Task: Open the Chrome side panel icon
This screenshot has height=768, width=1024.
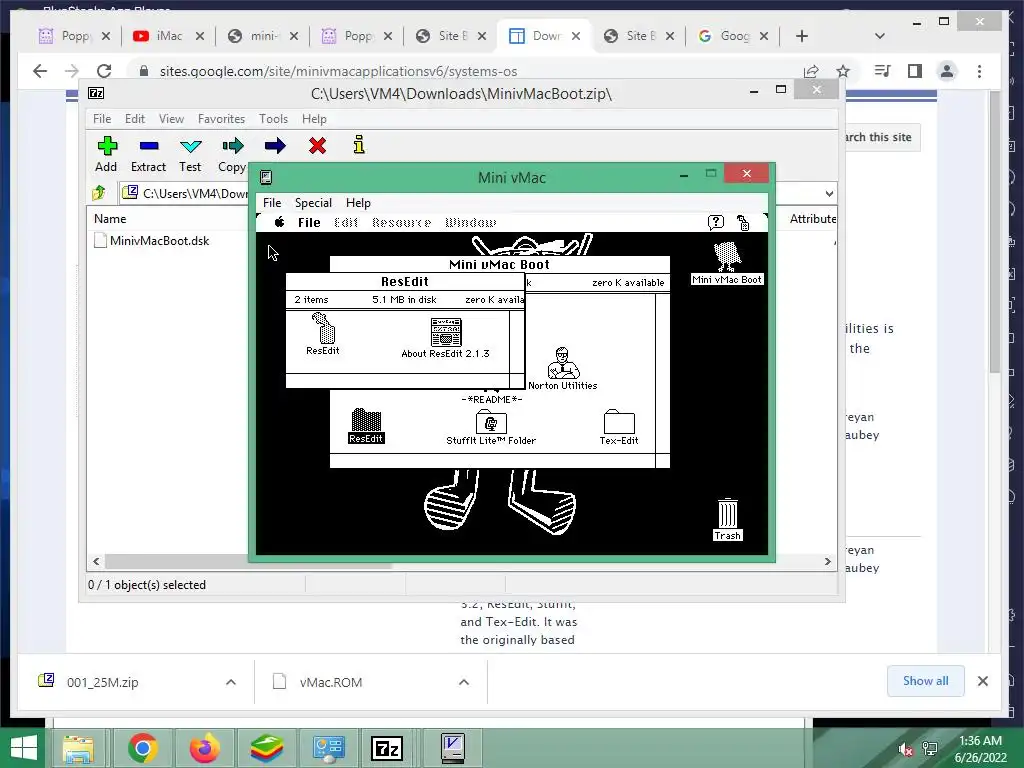Action: (x=914, y=71)
